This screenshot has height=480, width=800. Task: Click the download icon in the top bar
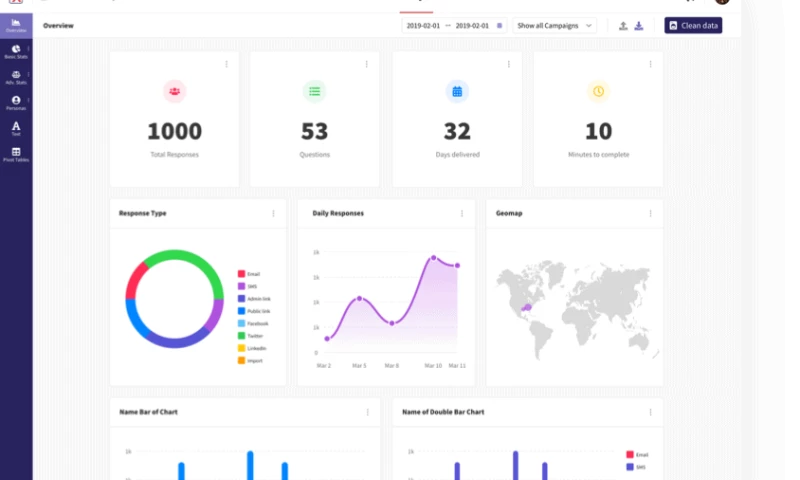[638, 25]
